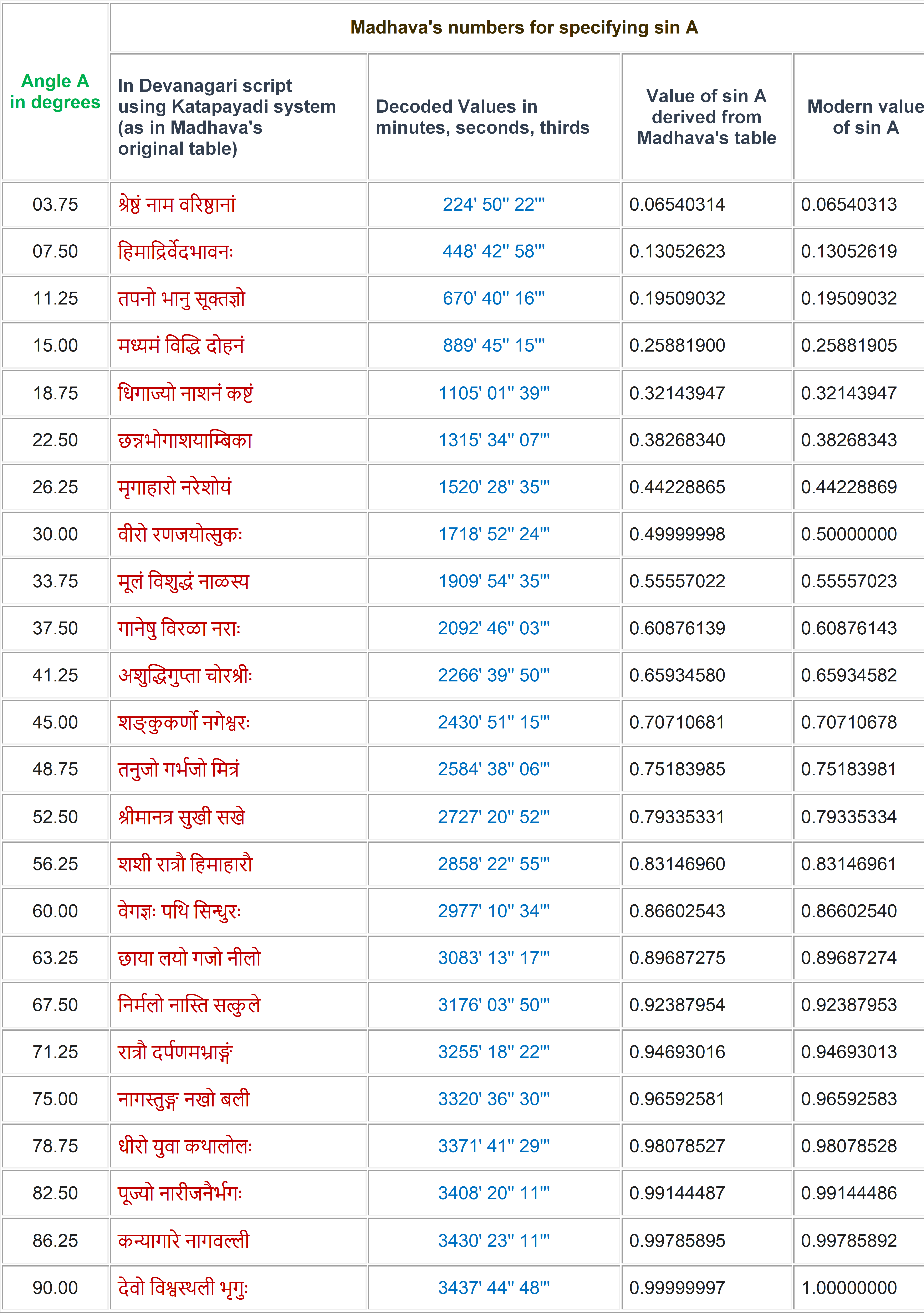Click the decoded value 2430' 51'' 15'''
This screenshot has width=924, height=1315.
[x=494, y=722]
